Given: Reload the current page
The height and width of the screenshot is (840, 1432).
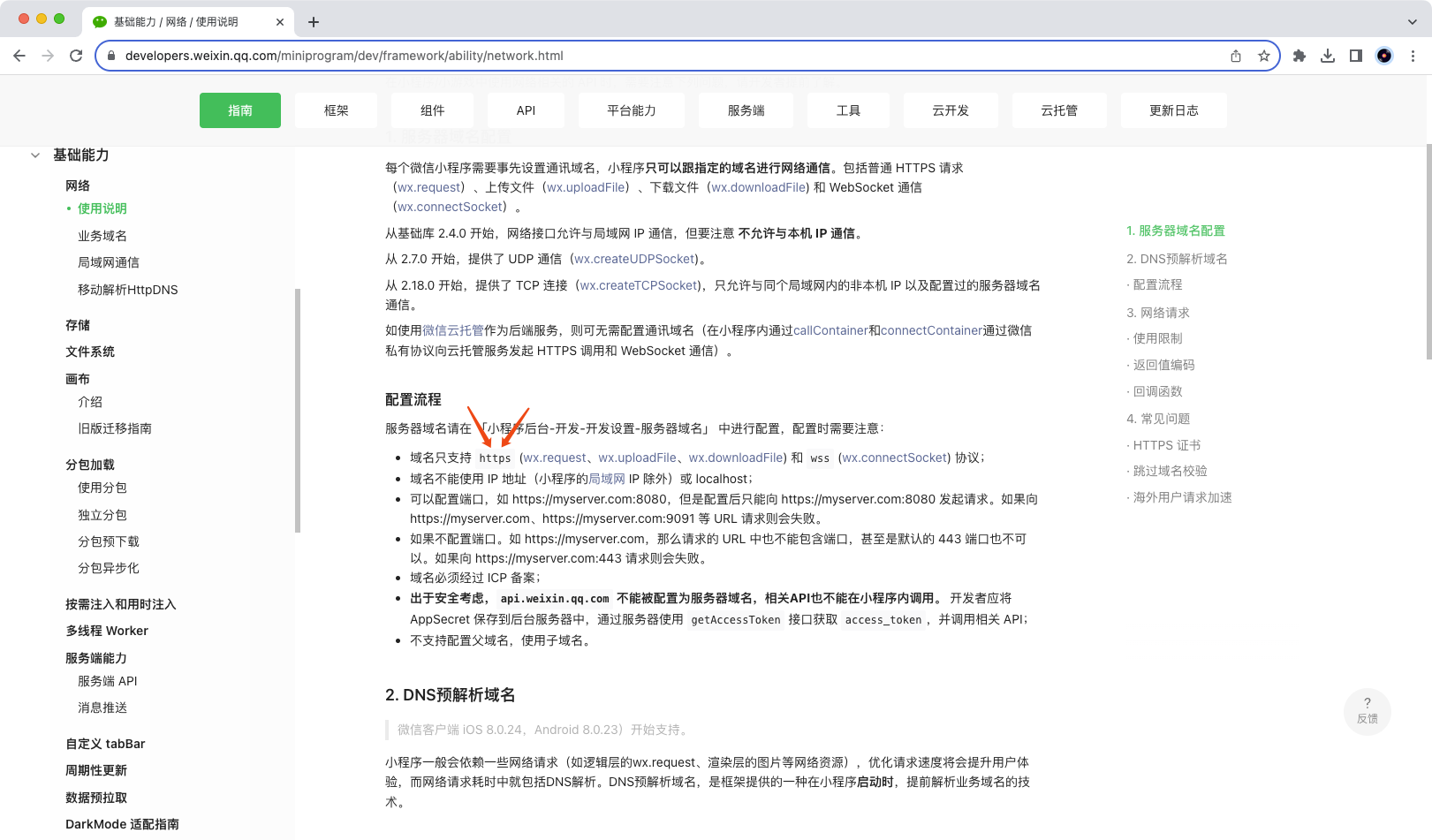Looking at the screenshot, I should (76, 56).
